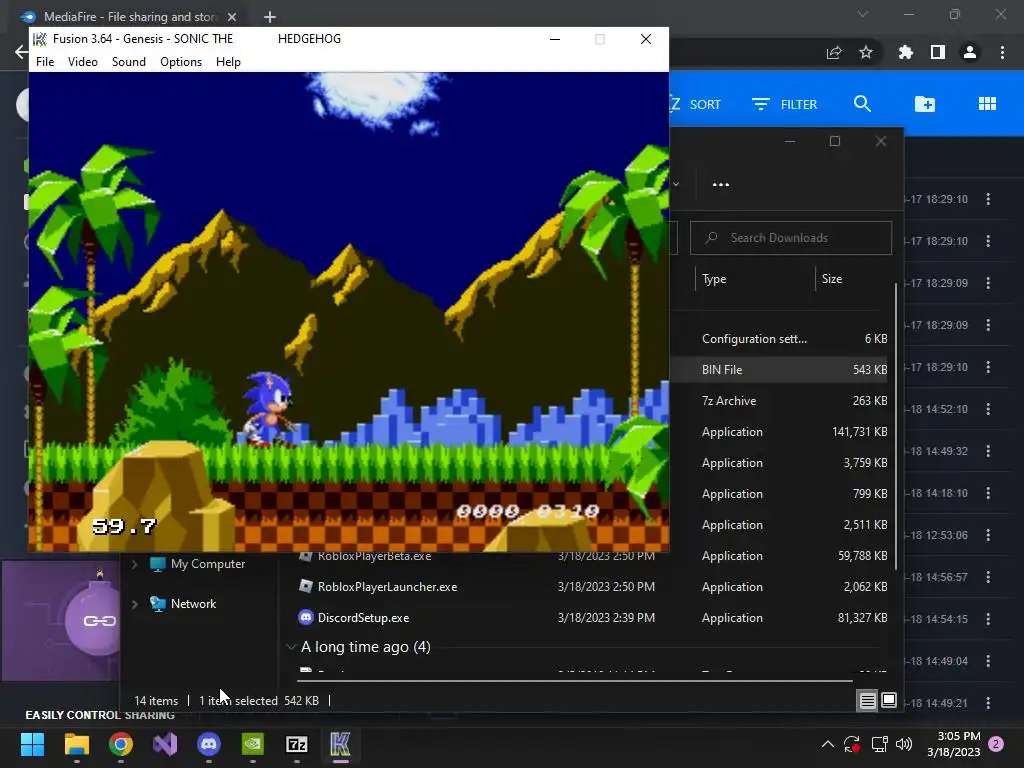
Task: Open a new Chrome tab
Action: (x=270, y=16)
